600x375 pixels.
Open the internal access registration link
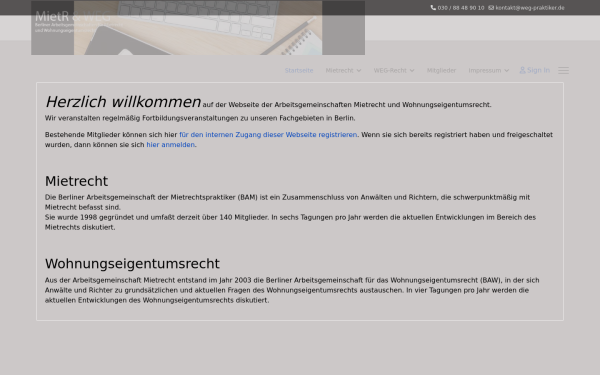(268, 135)
